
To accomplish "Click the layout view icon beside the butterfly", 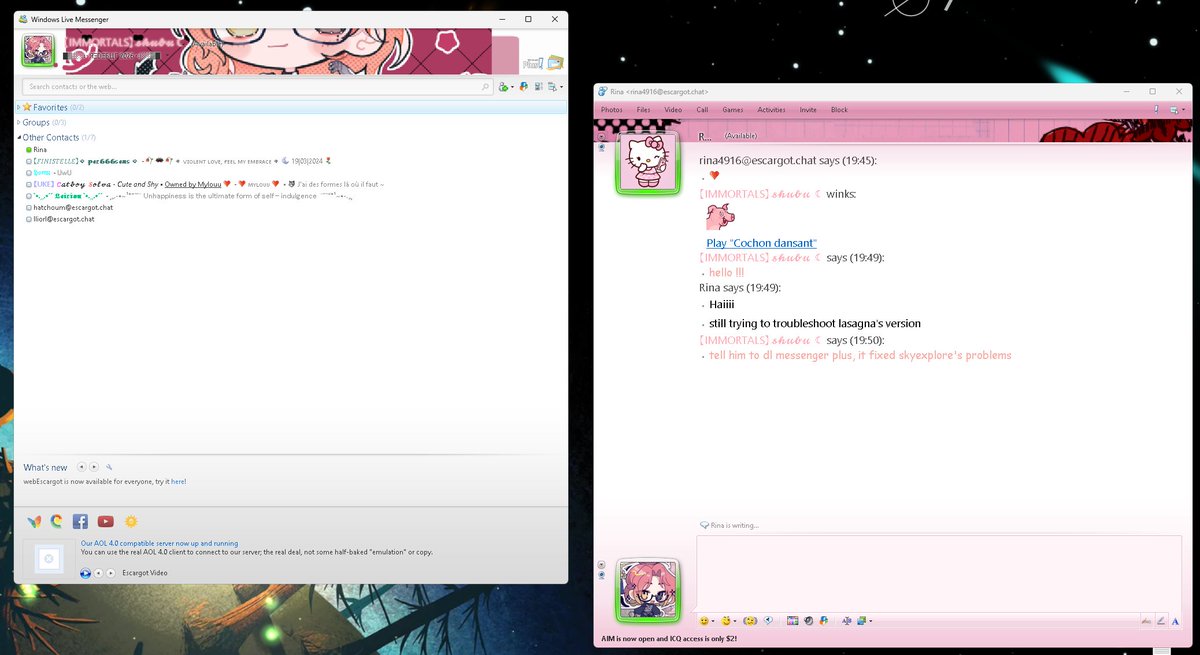I will coord(539,87).
